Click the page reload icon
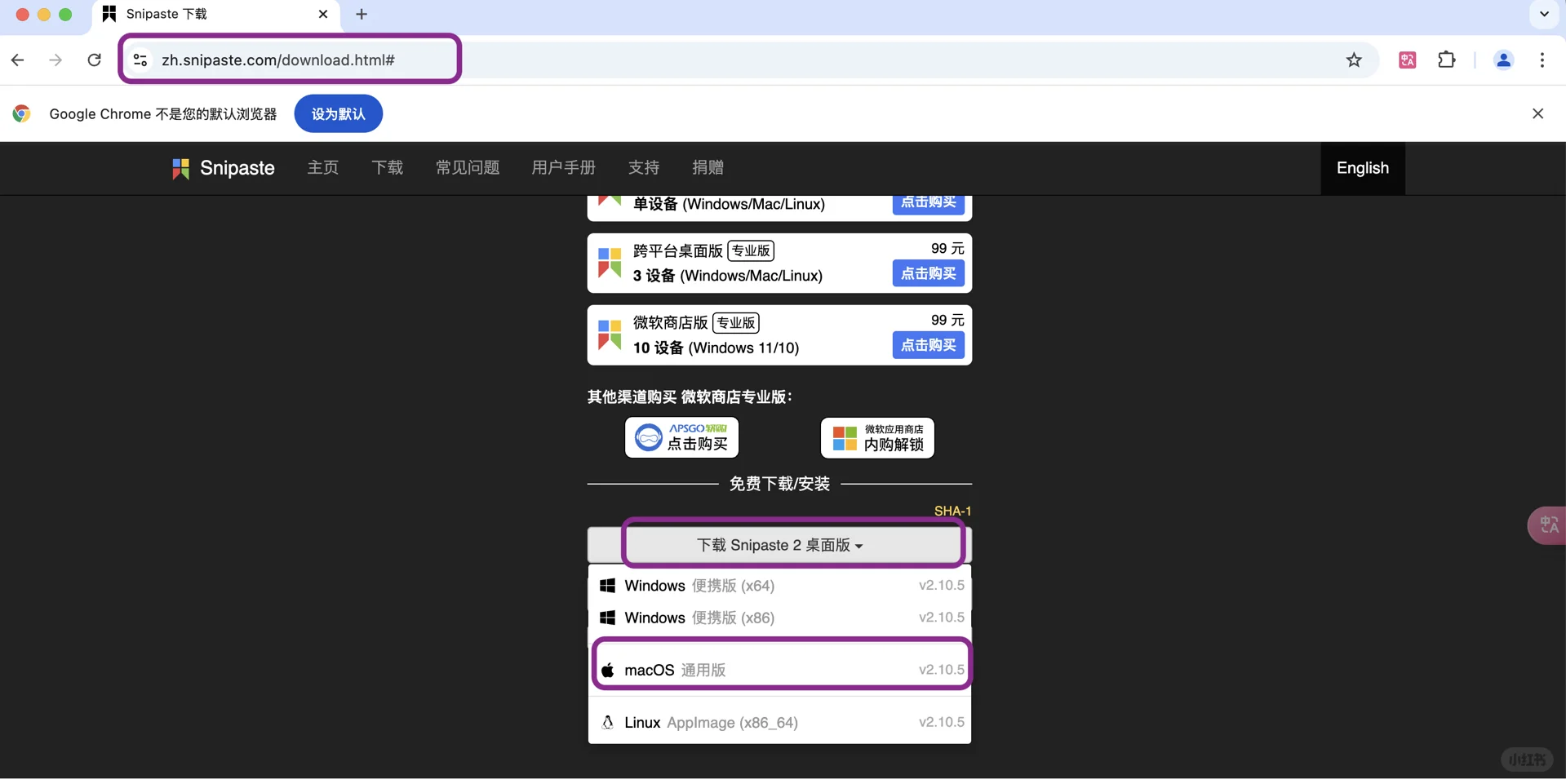 coord(94,60)
